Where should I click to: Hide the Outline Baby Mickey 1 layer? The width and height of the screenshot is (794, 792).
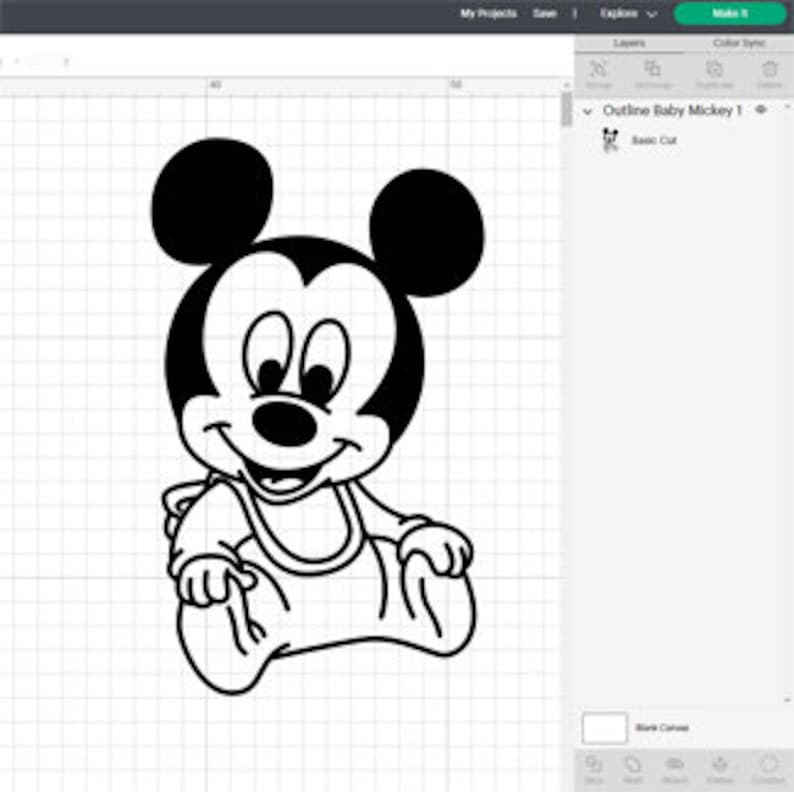coord(761,110)
